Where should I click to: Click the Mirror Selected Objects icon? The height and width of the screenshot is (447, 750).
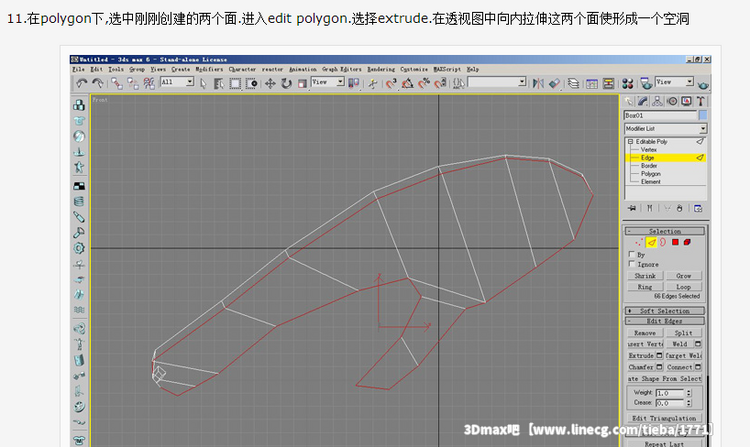point(538,84)
